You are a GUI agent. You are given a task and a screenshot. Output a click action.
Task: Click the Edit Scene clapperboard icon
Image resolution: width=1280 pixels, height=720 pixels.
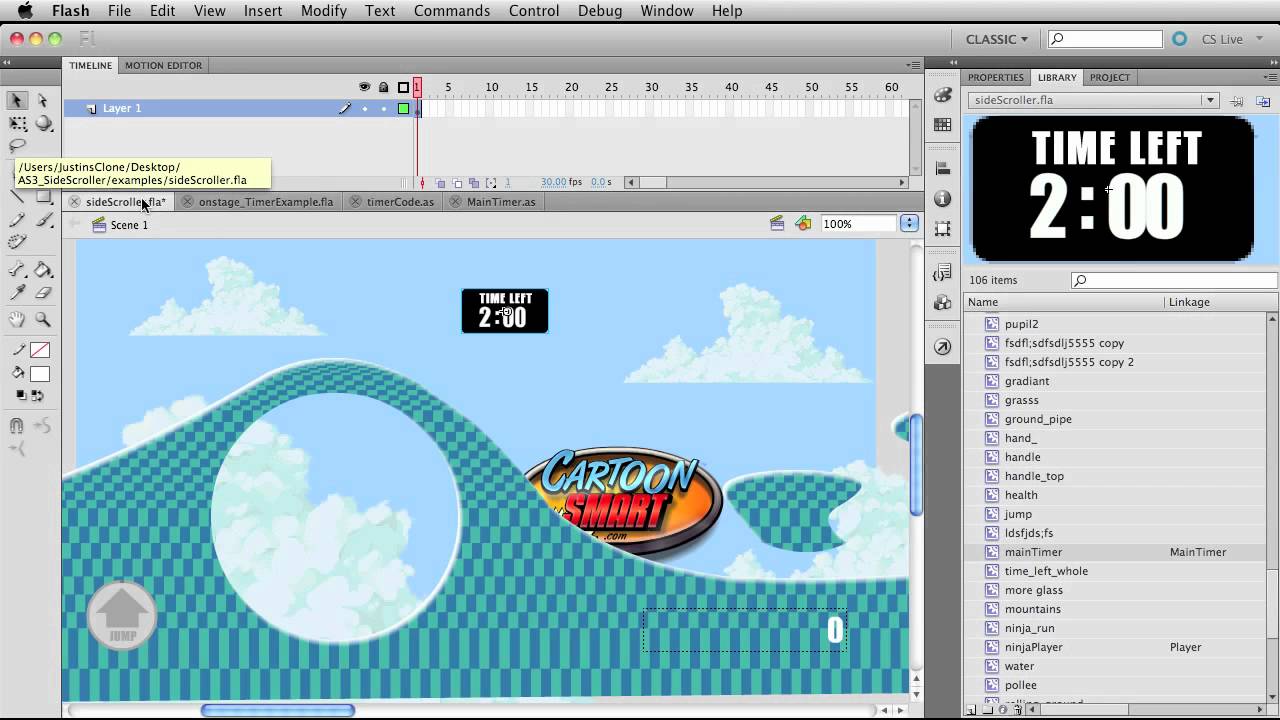777,224
